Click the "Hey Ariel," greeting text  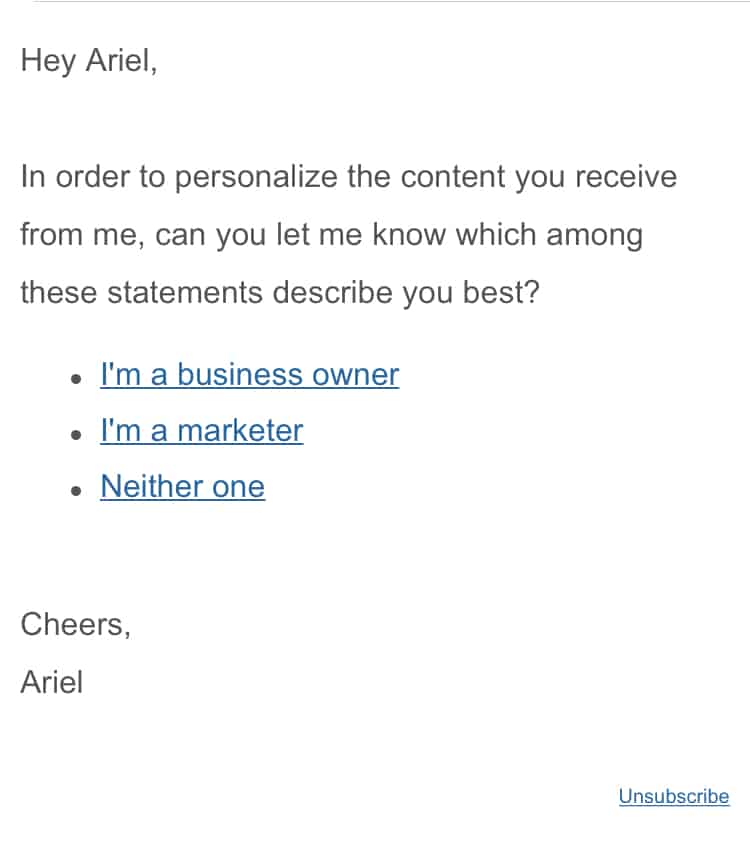pyautogui.click(x=89, y=61)
